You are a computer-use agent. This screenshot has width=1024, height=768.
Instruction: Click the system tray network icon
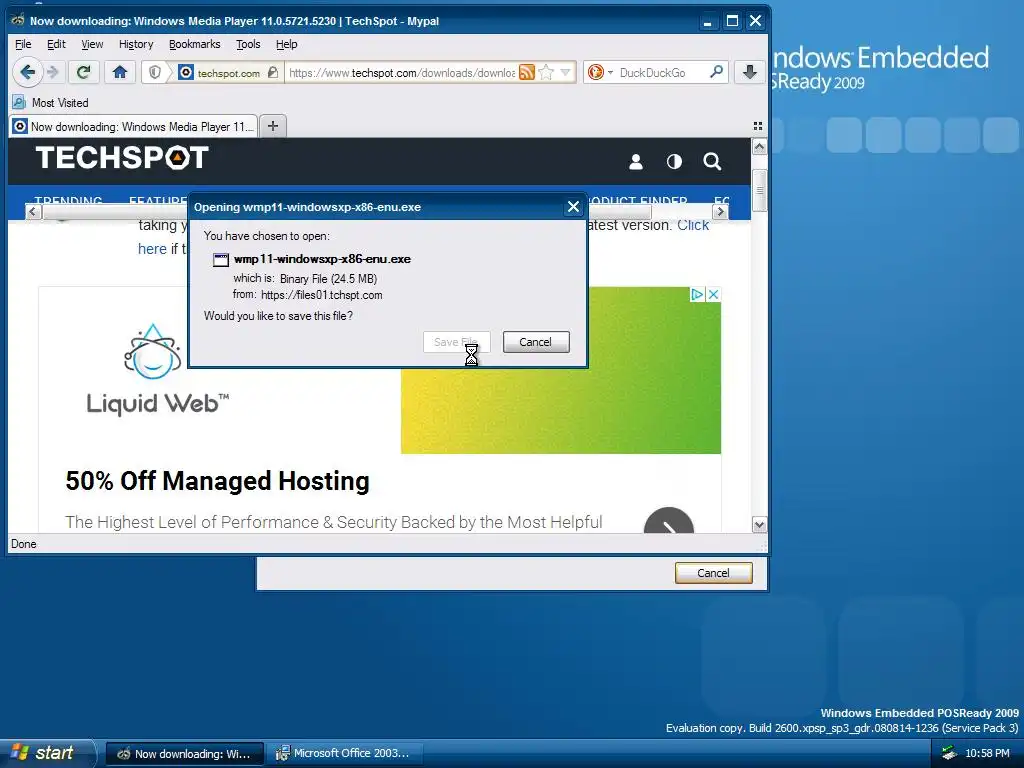(949, 753)
